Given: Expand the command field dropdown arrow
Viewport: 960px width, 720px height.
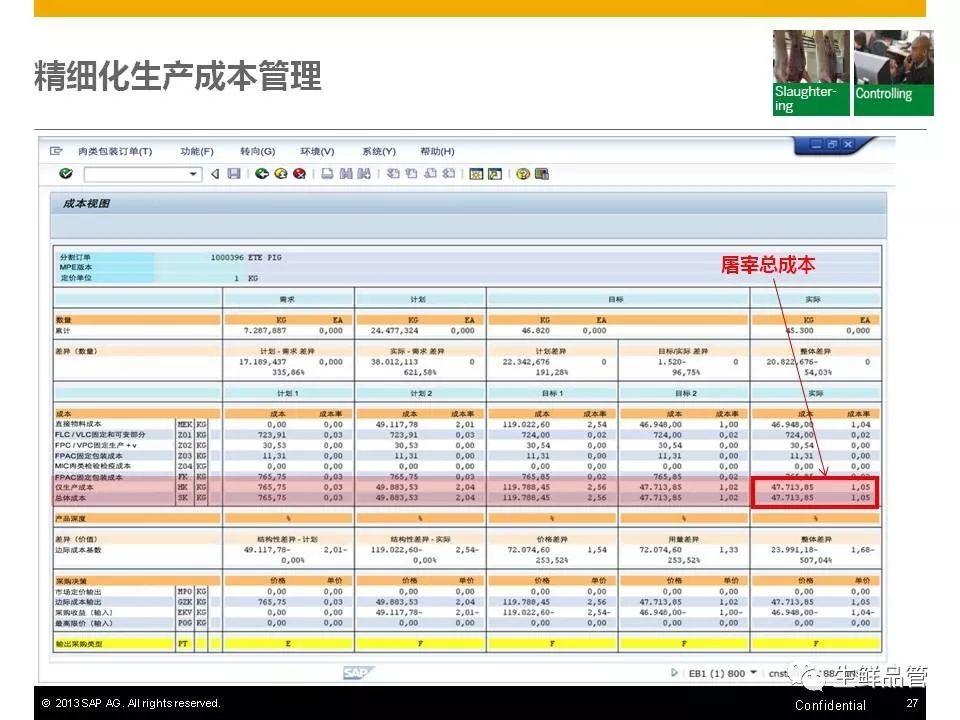Looking at the screenshot, I should (x=194, y=174).
